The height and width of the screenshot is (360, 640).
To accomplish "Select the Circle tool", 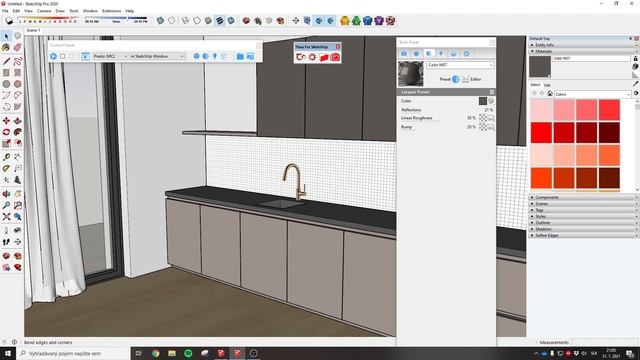I will pos(6,84).
